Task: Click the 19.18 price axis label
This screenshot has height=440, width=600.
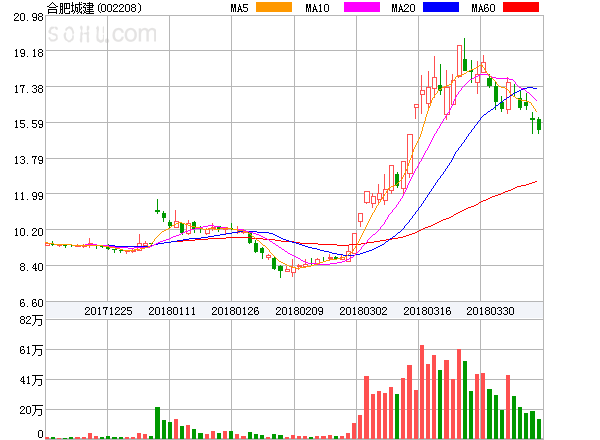Action: pyautogui.click(x=29, y=53)
